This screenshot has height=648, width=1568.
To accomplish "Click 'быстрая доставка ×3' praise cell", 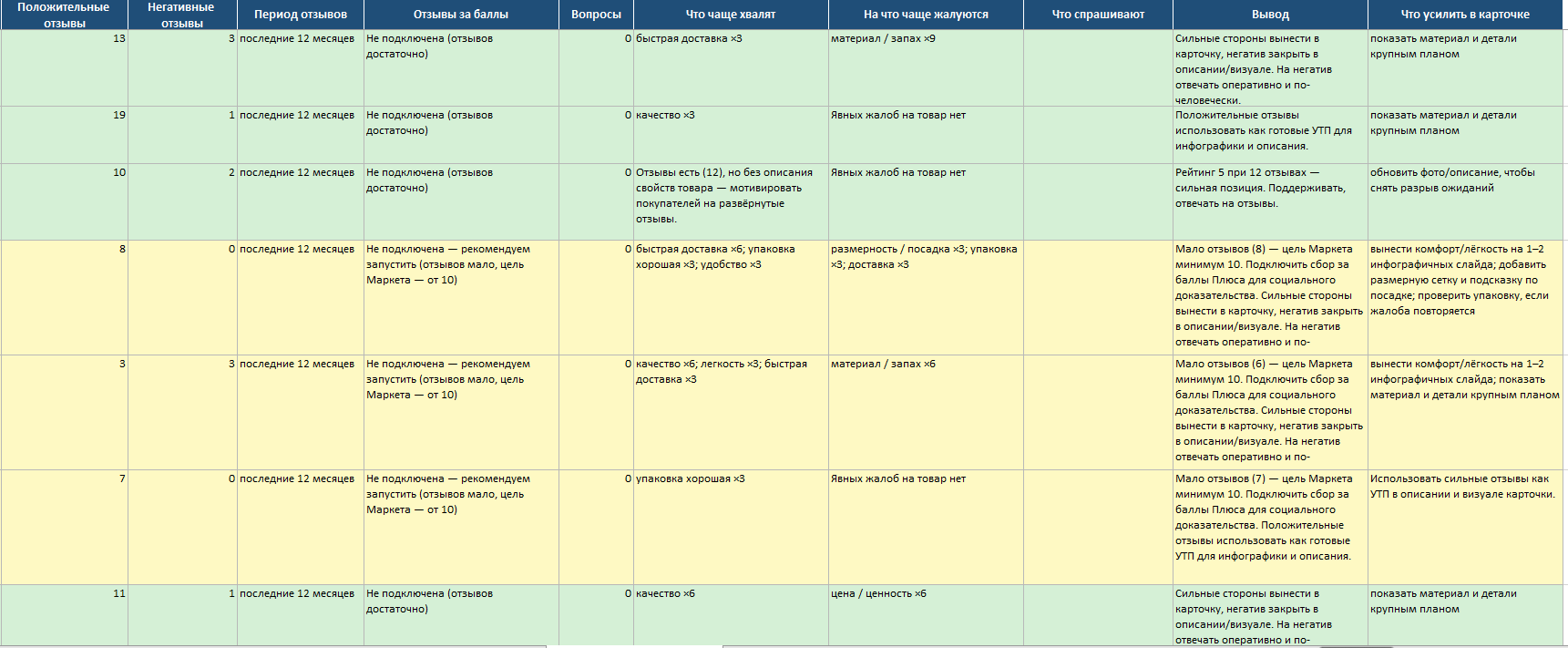I will 731,68.
